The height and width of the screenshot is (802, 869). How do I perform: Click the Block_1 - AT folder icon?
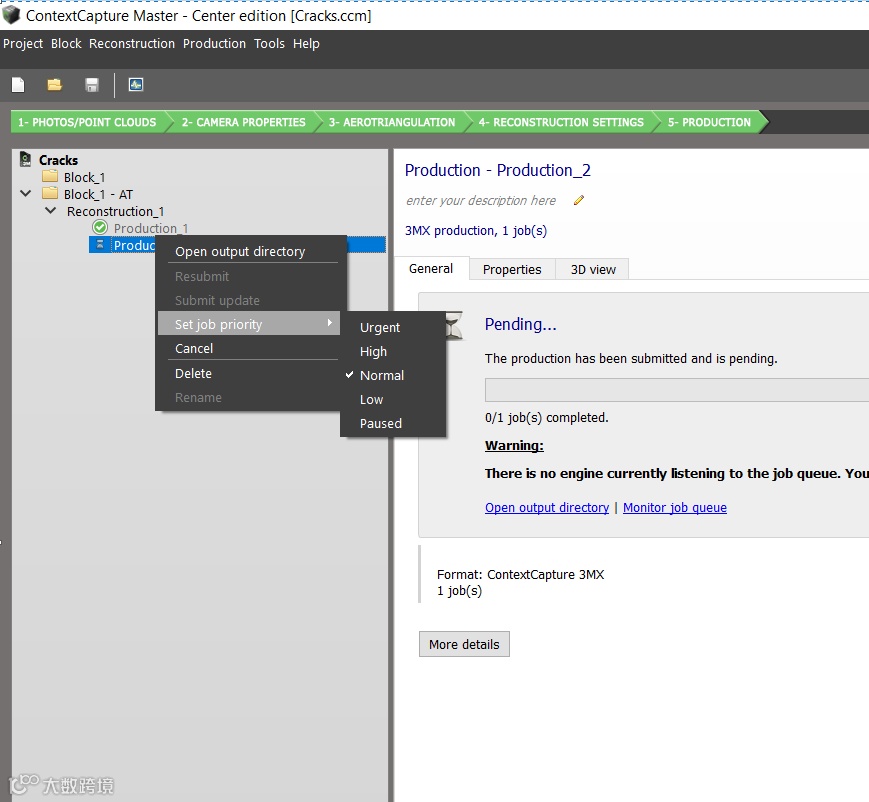coord(50,193)
